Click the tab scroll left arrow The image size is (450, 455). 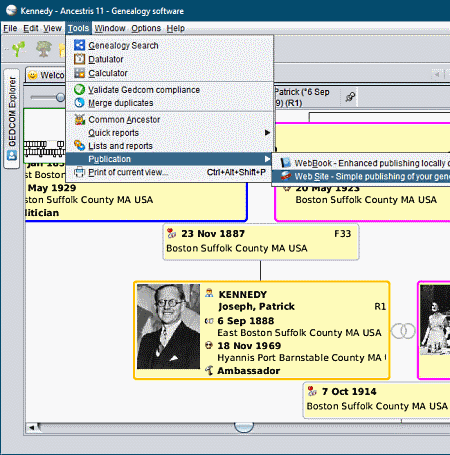(x=437, y=74)
